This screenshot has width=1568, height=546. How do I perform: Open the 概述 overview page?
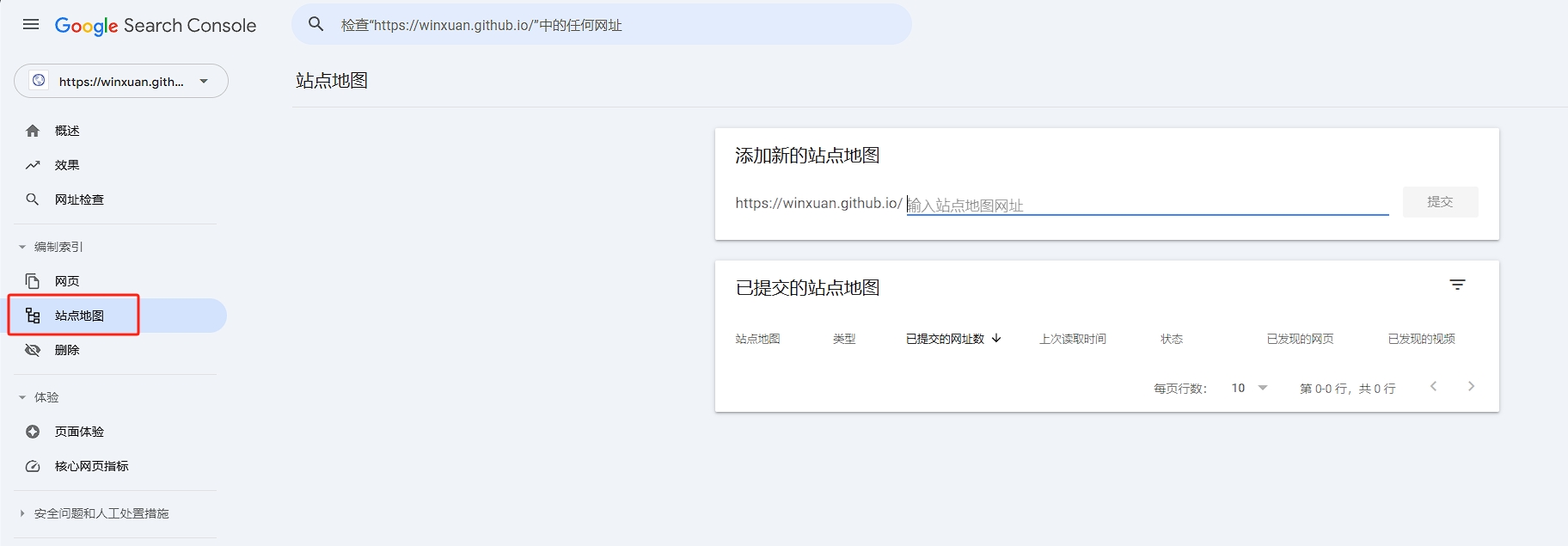pos(67,131)
